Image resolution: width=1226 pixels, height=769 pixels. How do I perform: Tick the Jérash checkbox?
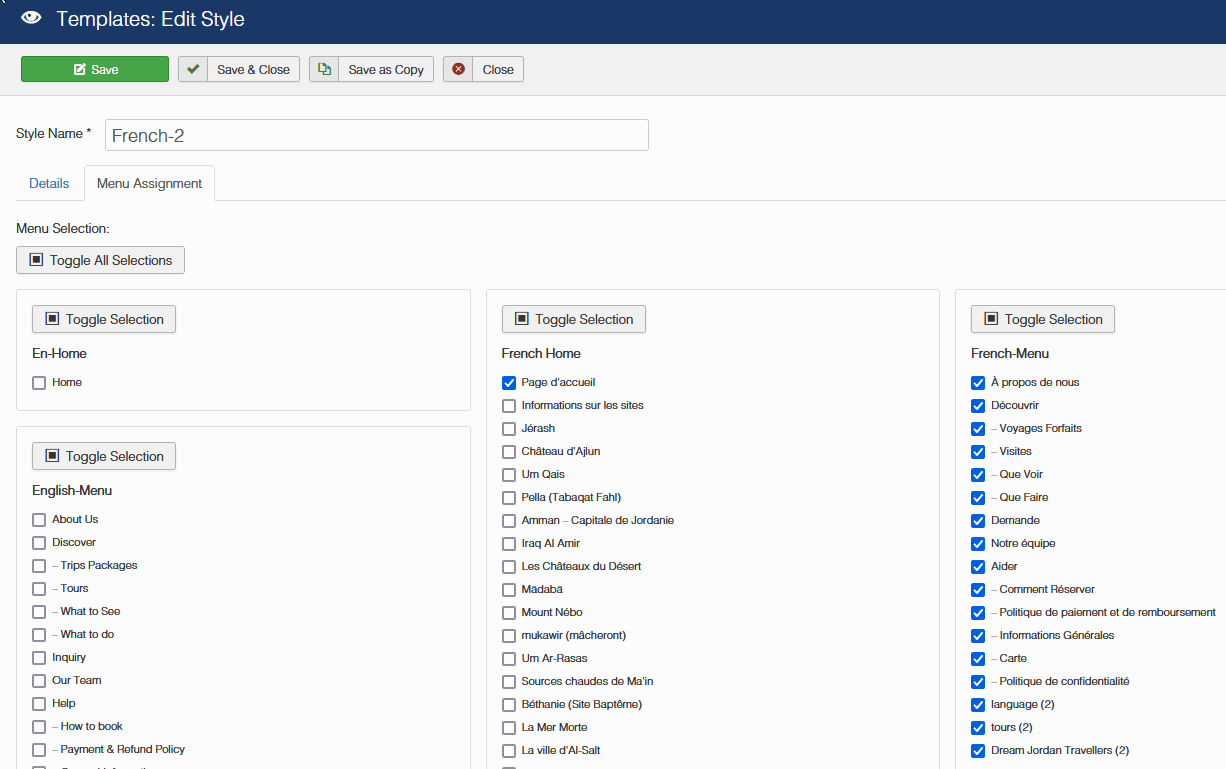509,429
